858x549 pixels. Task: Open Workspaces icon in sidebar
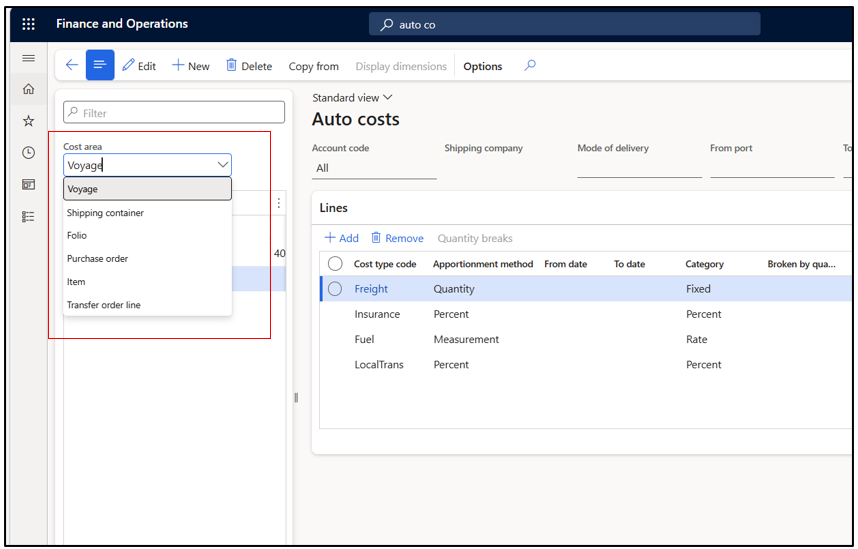click(x=28, y=184)
